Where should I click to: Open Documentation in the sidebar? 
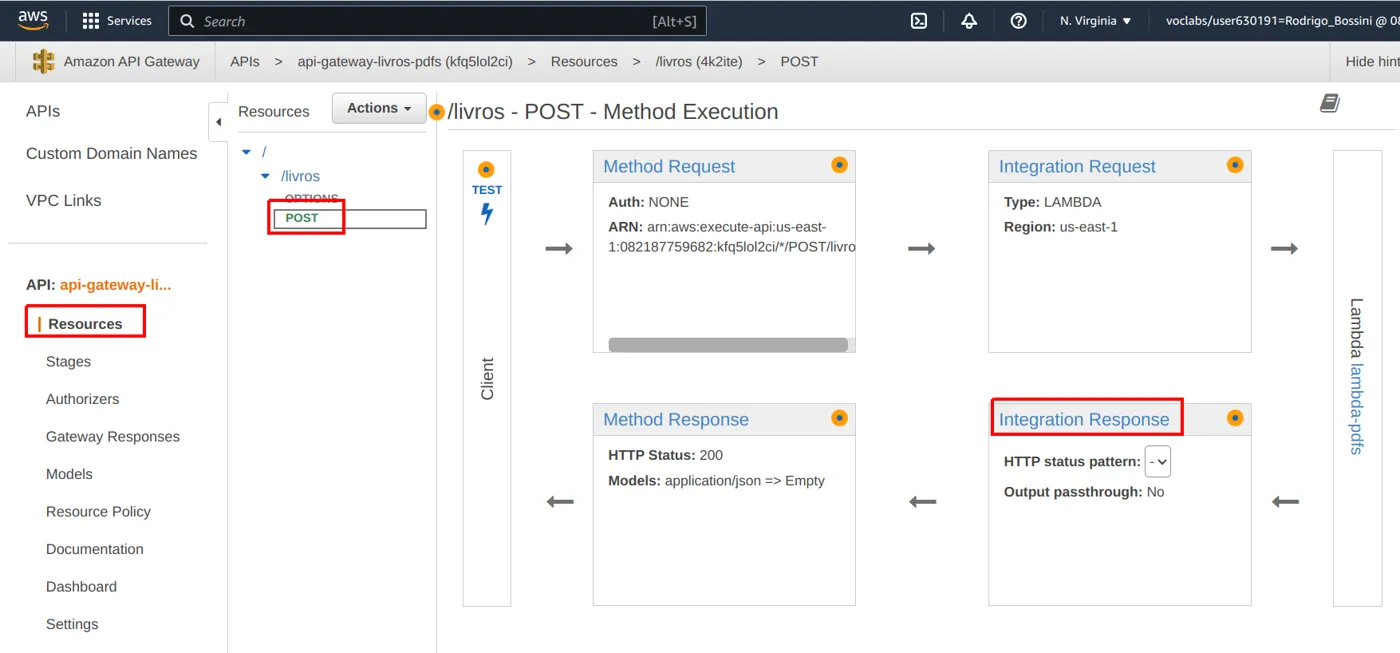(95, 549)
